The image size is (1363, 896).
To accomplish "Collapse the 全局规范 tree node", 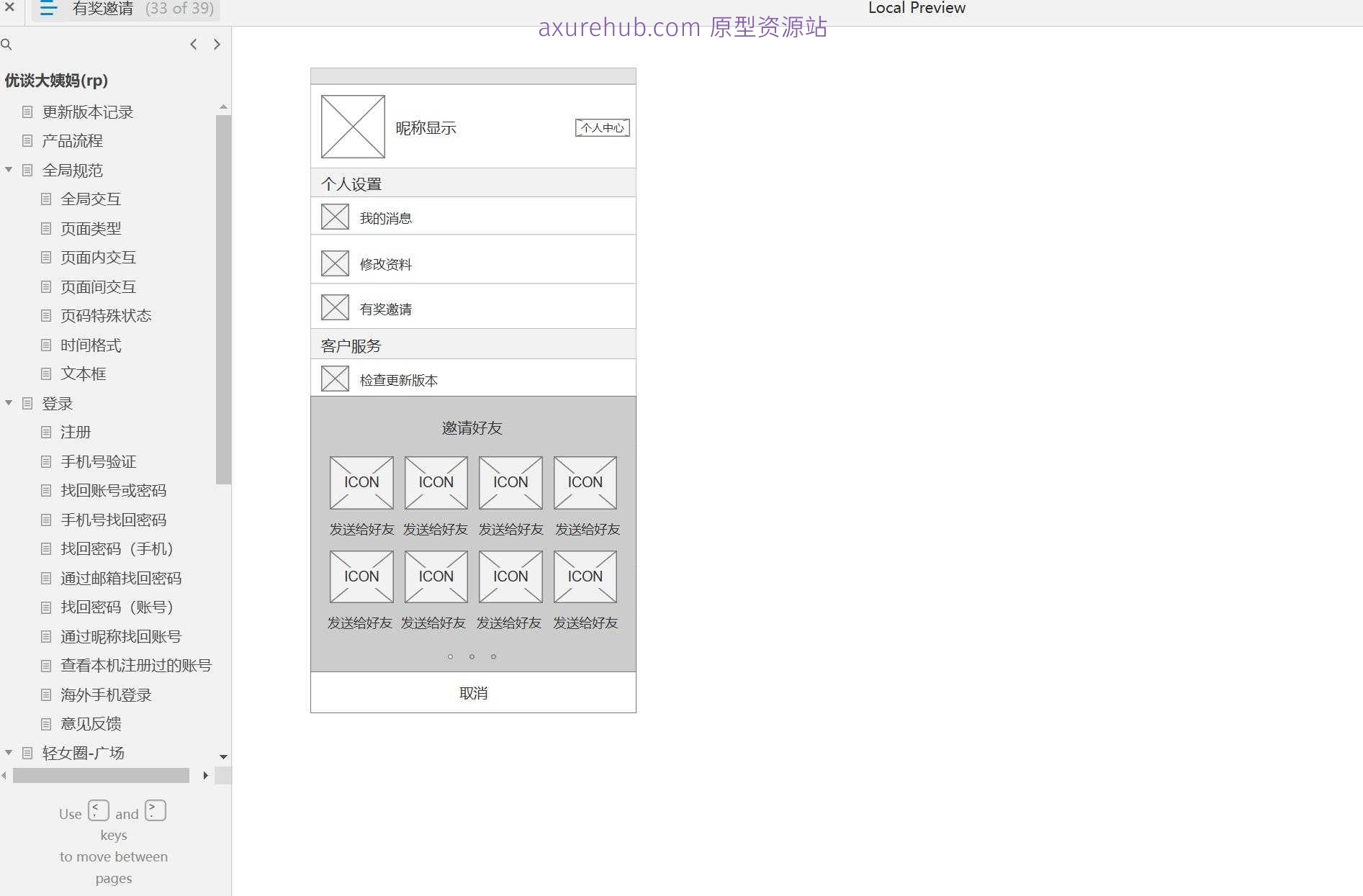I will click(9, 170).
